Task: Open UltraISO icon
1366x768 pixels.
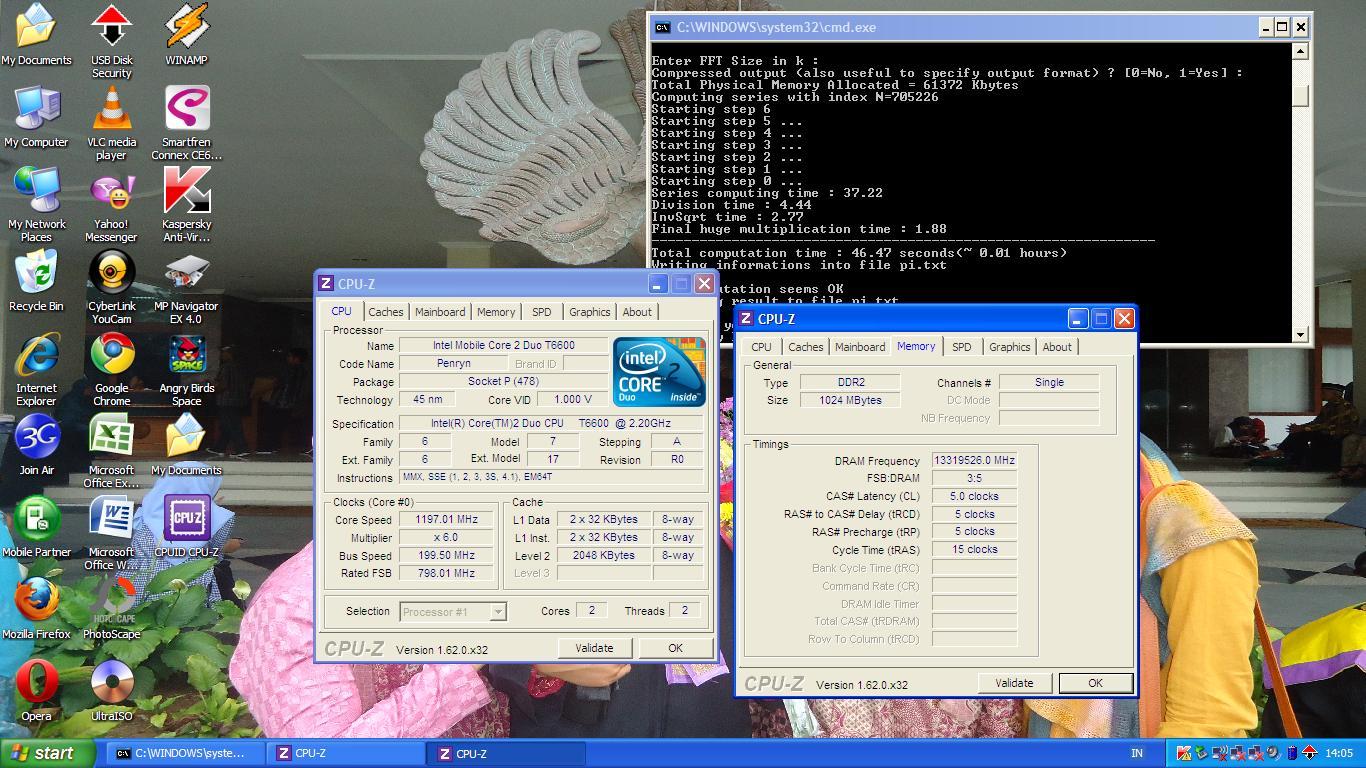Action: point(111,690)
